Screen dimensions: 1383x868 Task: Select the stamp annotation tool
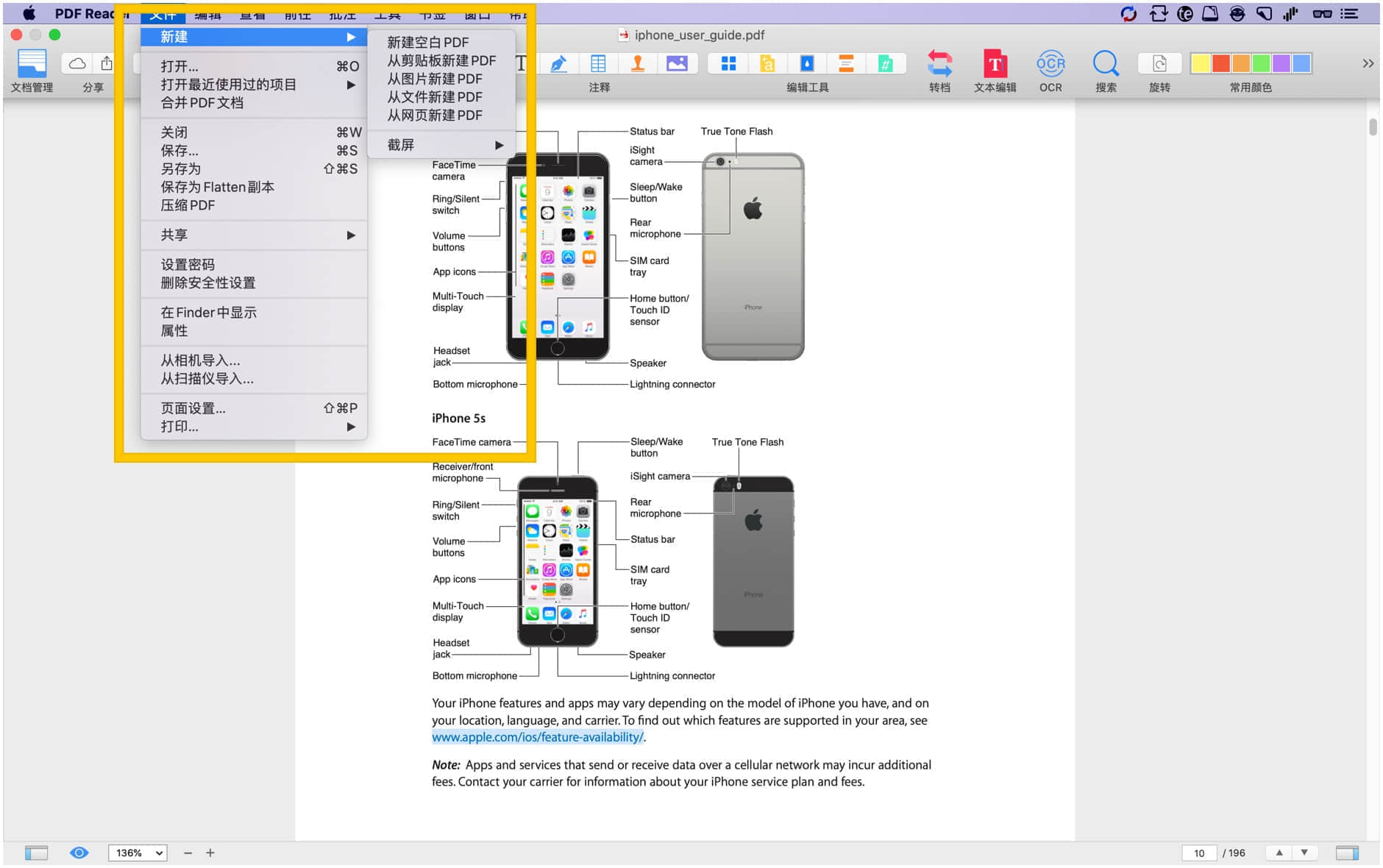pos(638,64)
